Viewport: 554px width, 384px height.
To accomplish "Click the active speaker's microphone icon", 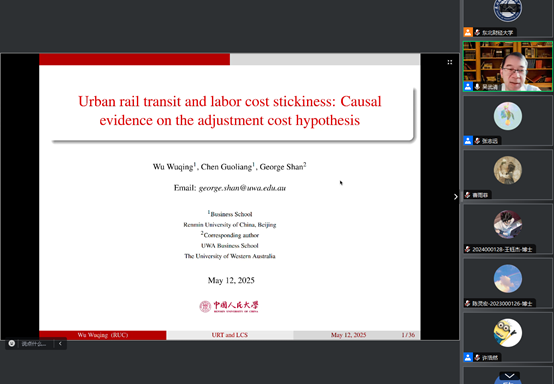I will click(477, 87).
